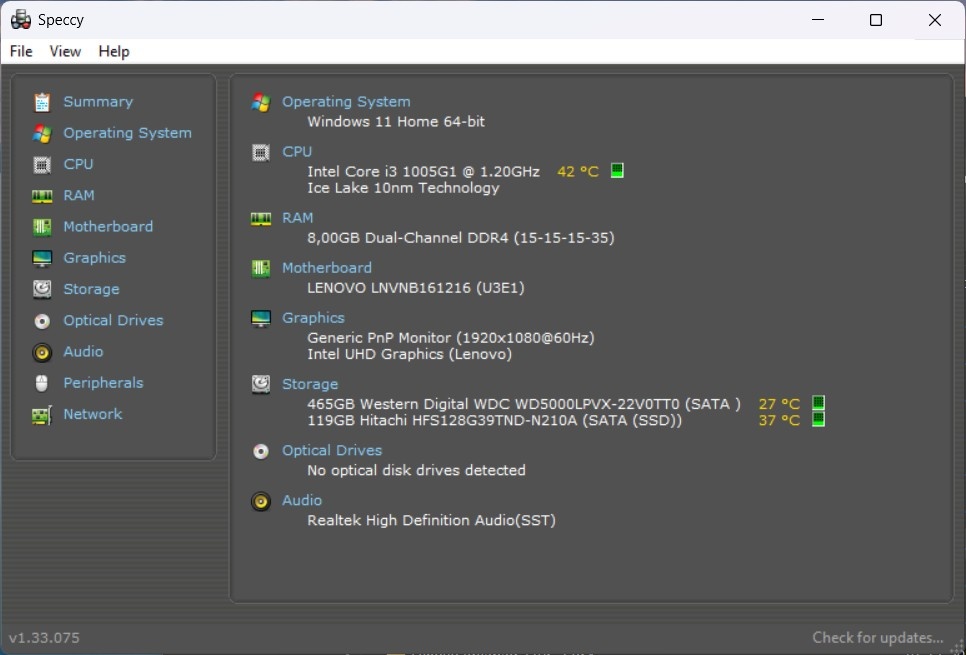Select Network in the sidebar
Screen dimensions: 966x655
(x=92, y=414)
